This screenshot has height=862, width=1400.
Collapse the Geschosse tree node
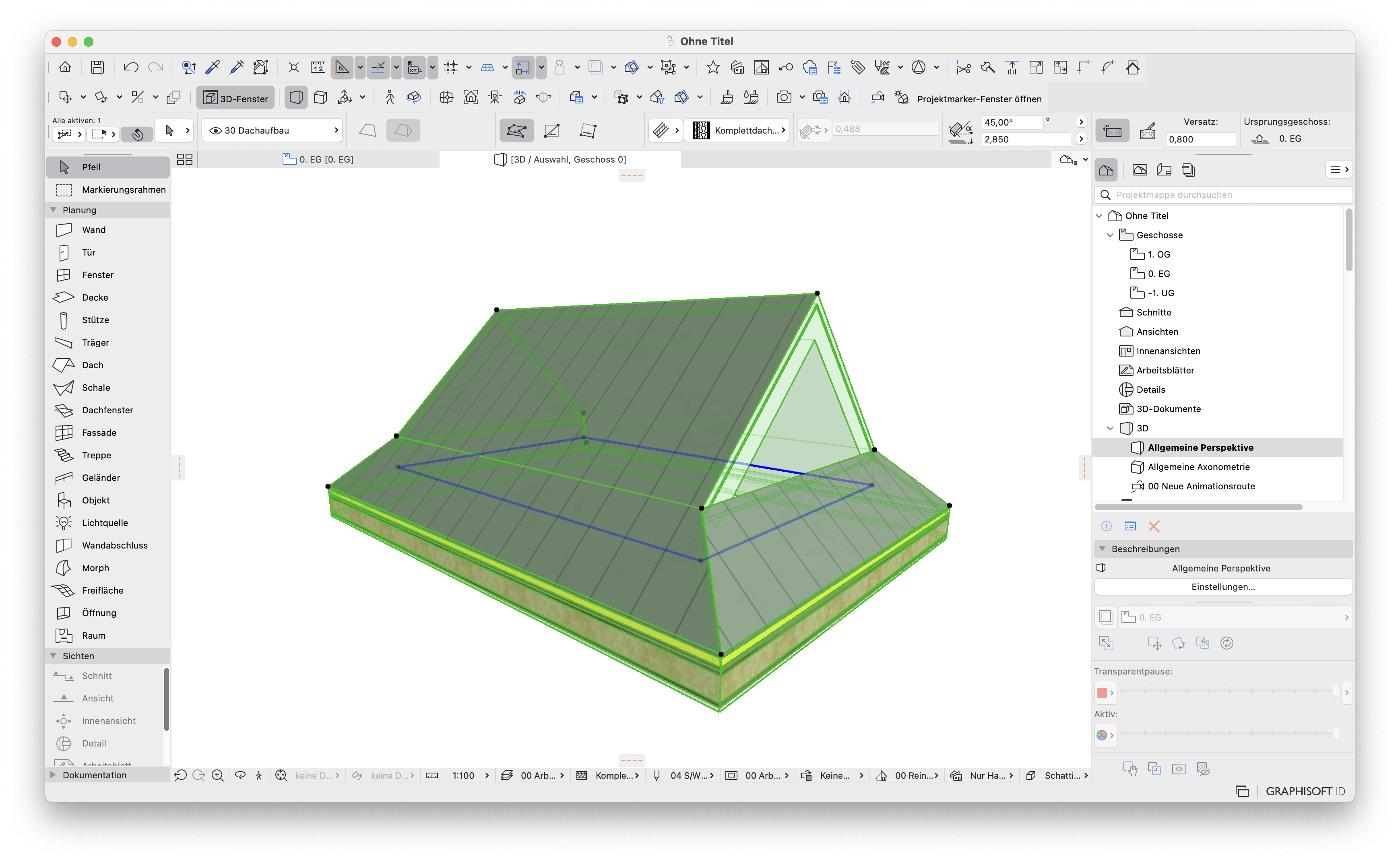1110,235
